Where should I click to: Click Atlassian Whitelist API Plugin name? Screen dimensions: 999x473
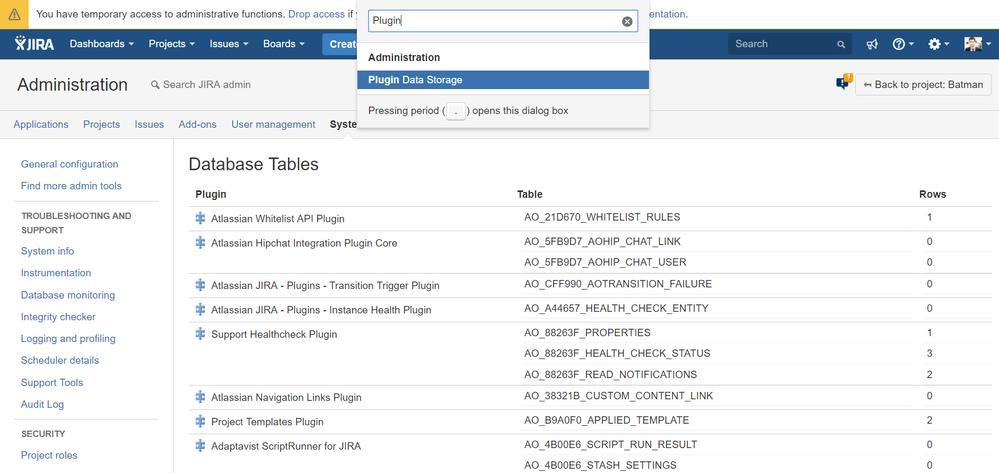pos(278,219)
